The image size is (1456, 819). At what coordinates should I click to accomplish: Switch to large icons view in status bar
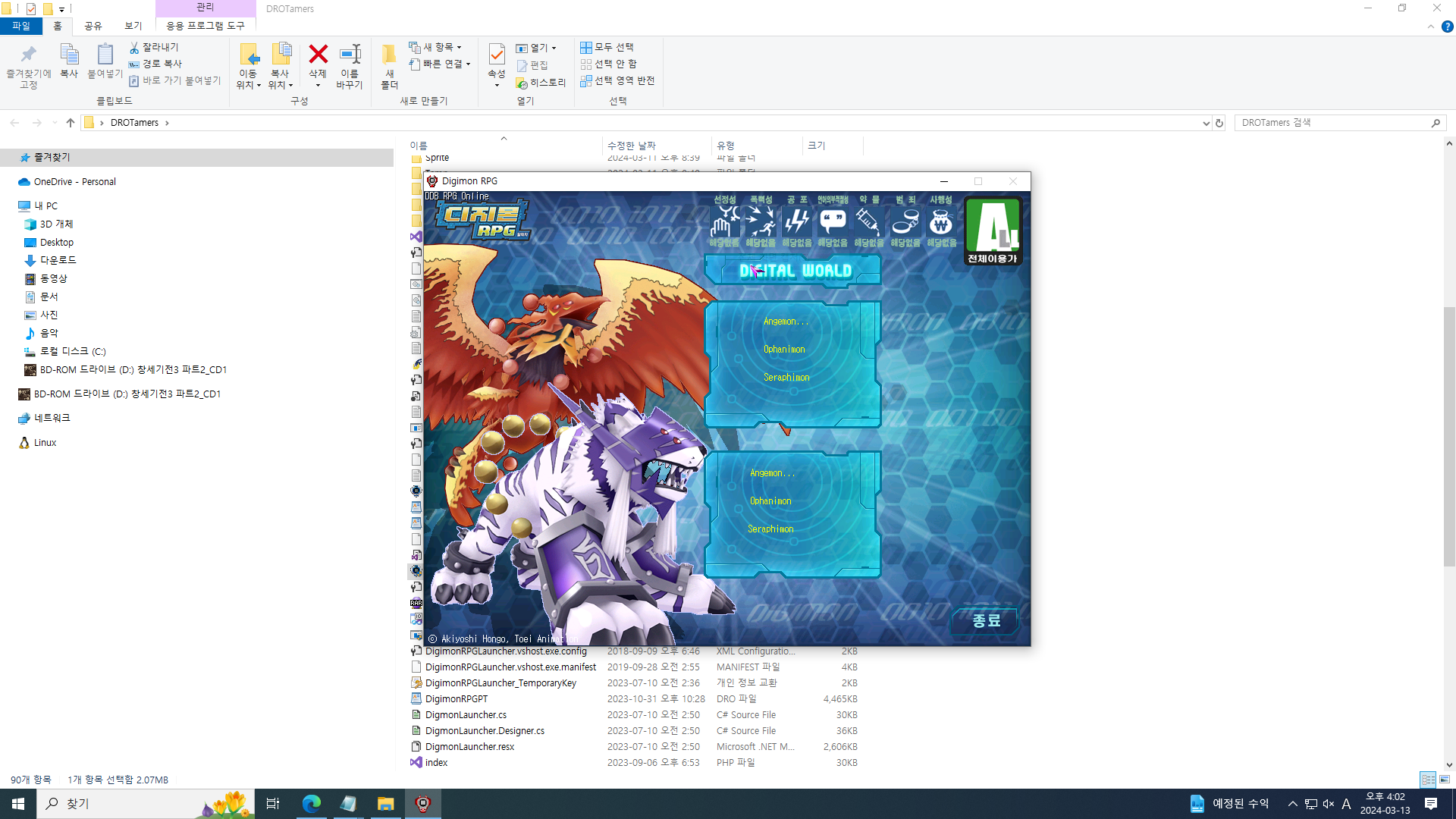pyautogui.click(x=1445, y=780)
